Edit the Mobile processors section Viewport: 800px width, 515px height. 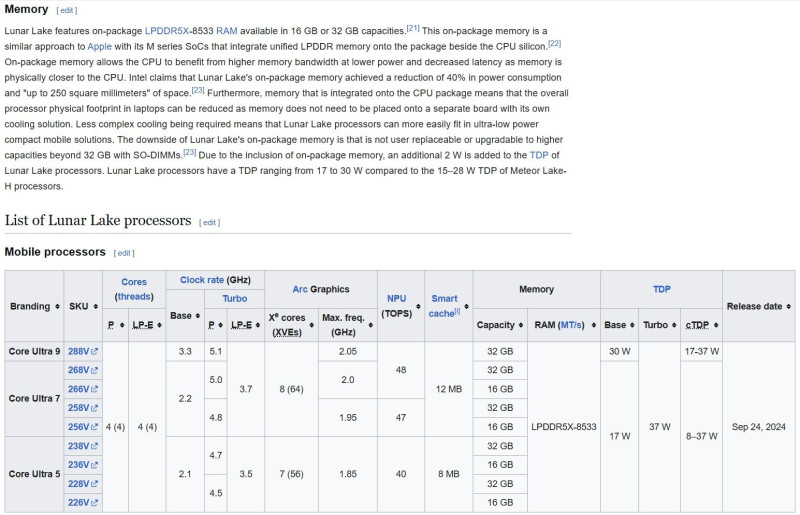click(124, 253)
